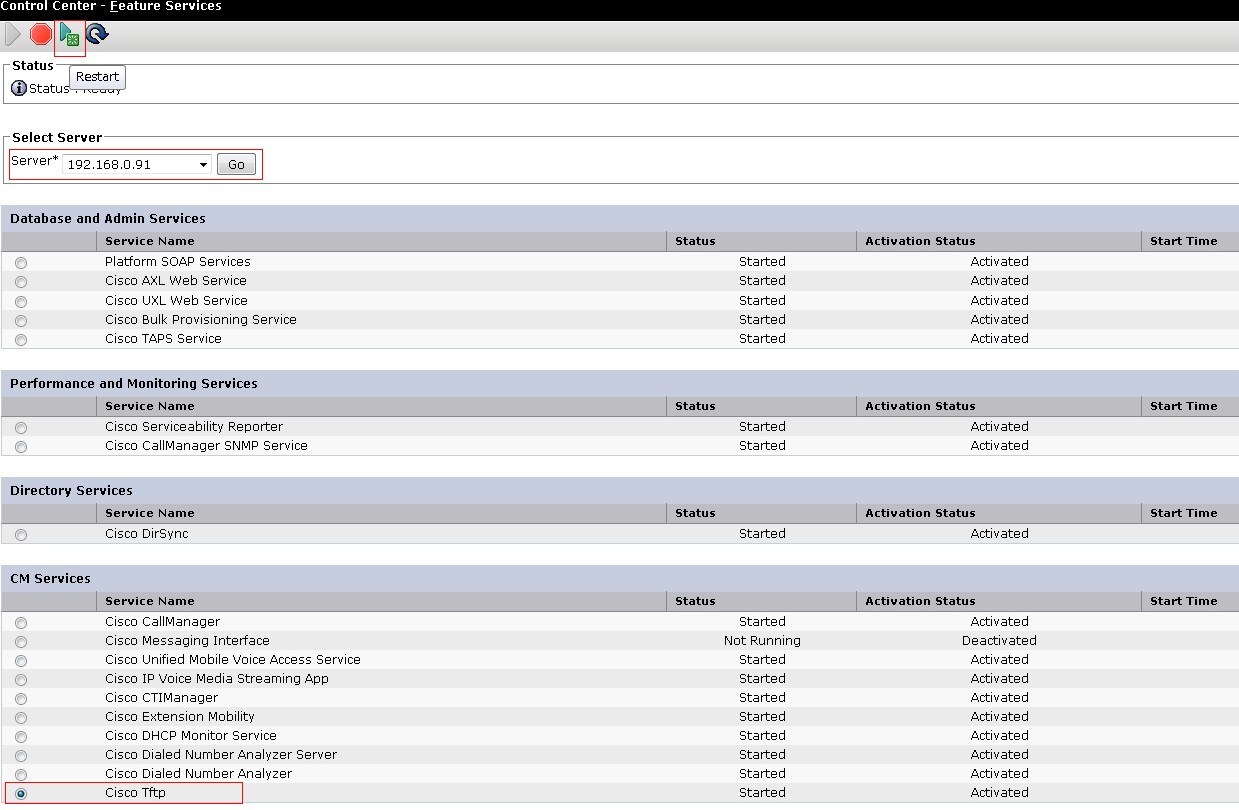This screenshot has width=1239, height=810.
Task: Click the 'Cisco Tftp' service name text
Action: click(x=135, y=793)
